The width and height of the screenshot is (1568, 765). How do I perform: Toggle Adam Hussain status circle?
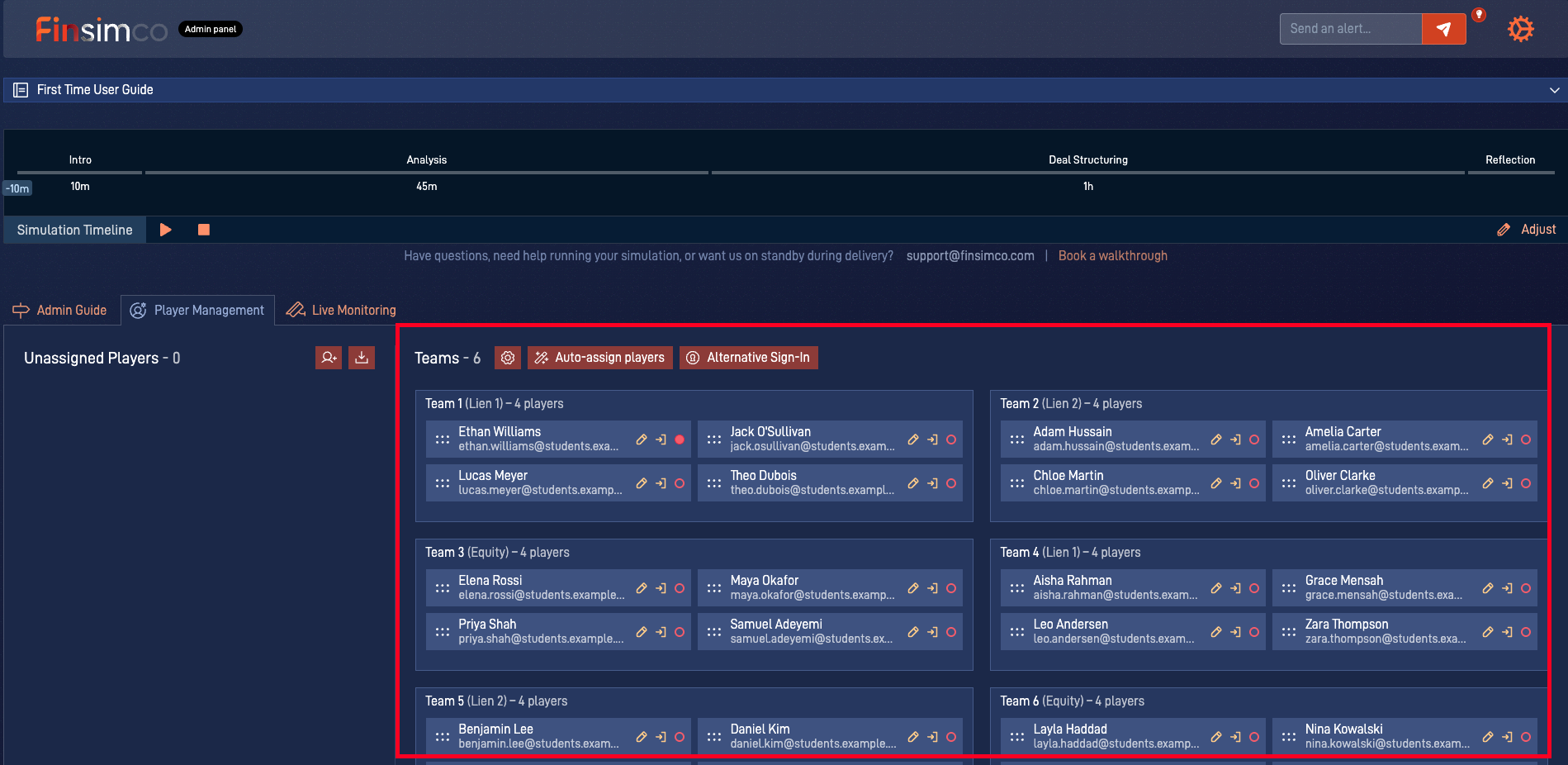[x=1254, y=440]
